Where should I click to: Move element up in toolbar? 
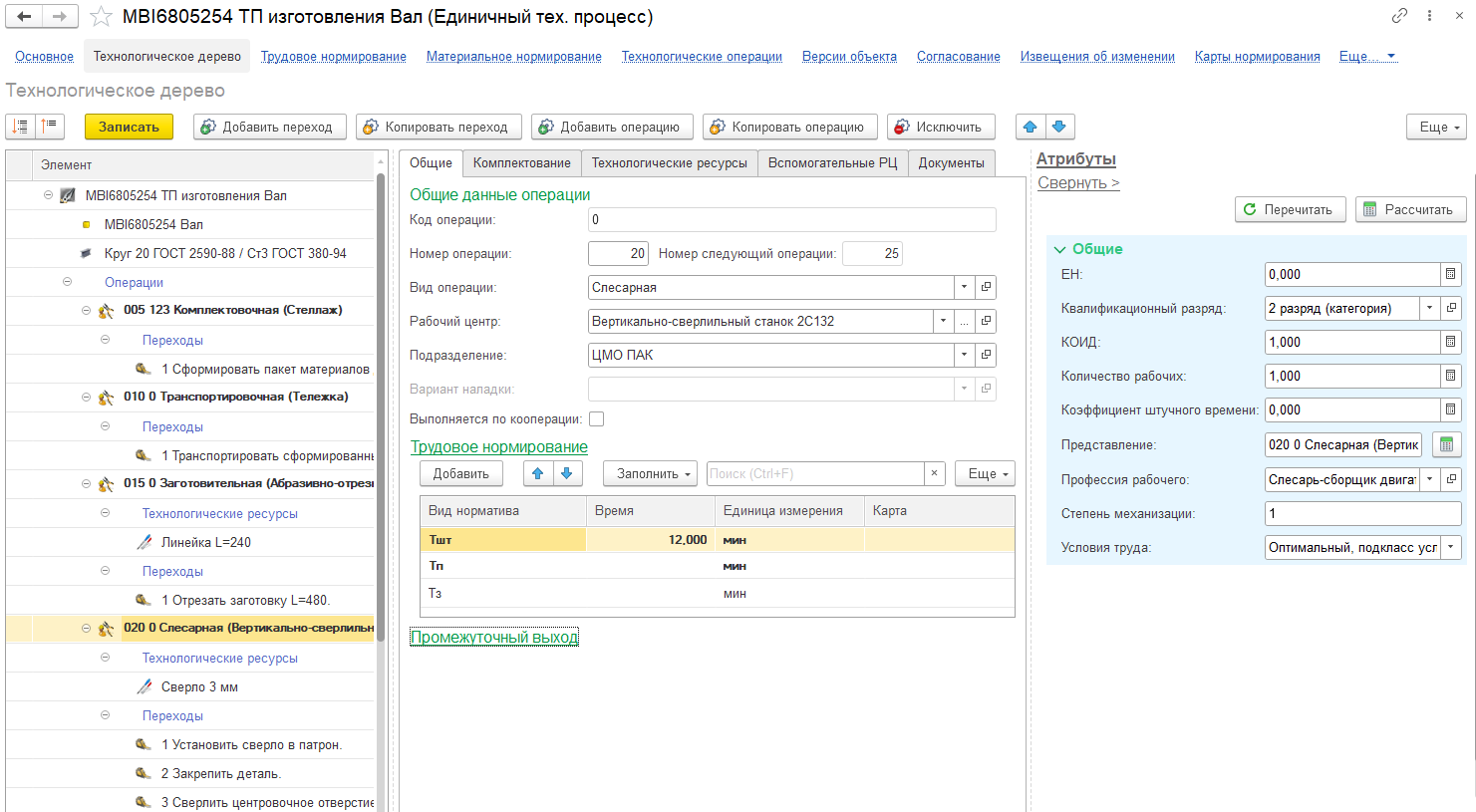[1031, 127]
